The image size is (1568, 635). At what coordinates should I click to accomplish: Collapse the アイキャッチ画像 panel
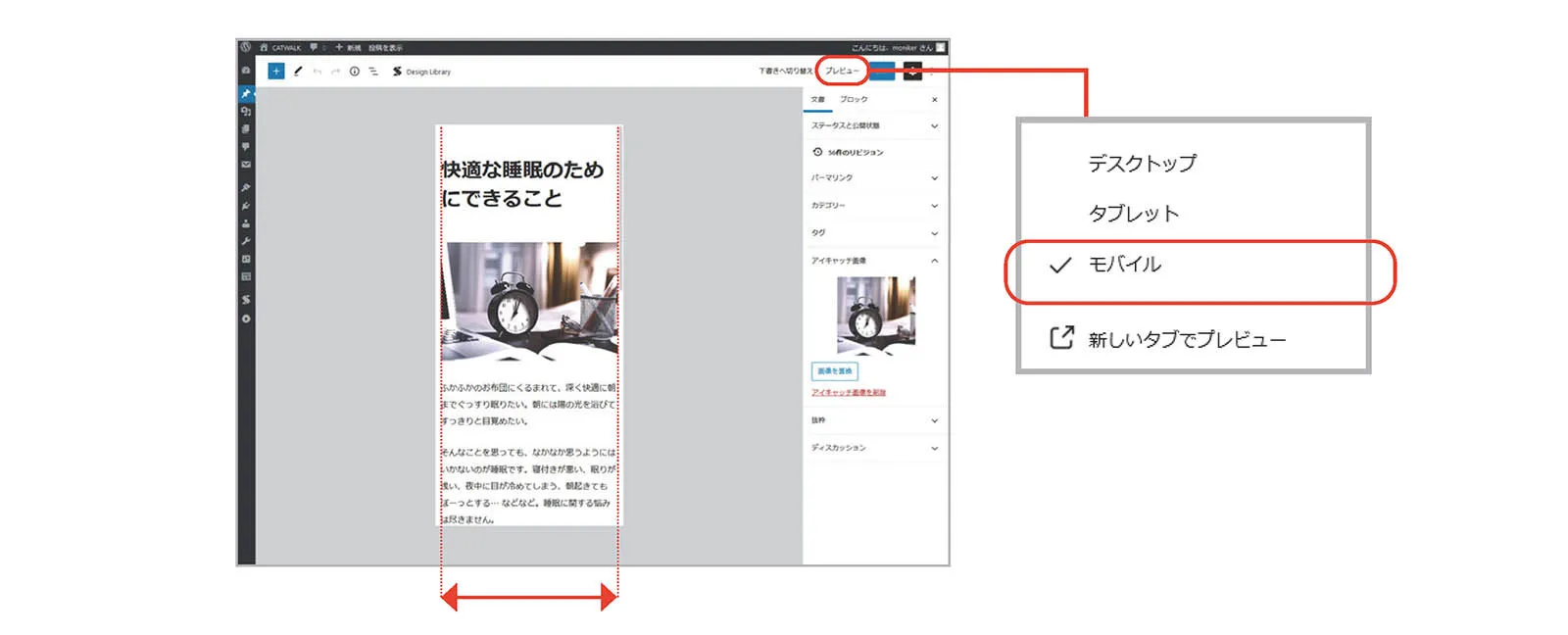tap(934, 261)
